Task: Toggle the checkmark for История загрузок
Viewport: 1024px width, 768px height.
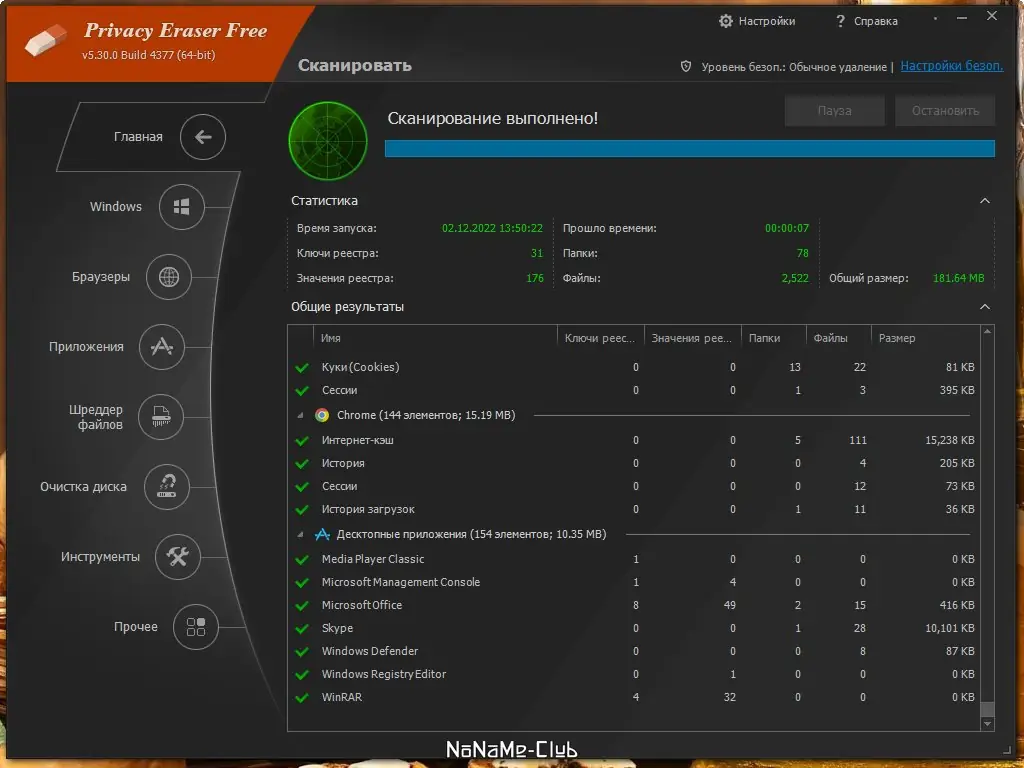Action: tap(302, 509)
